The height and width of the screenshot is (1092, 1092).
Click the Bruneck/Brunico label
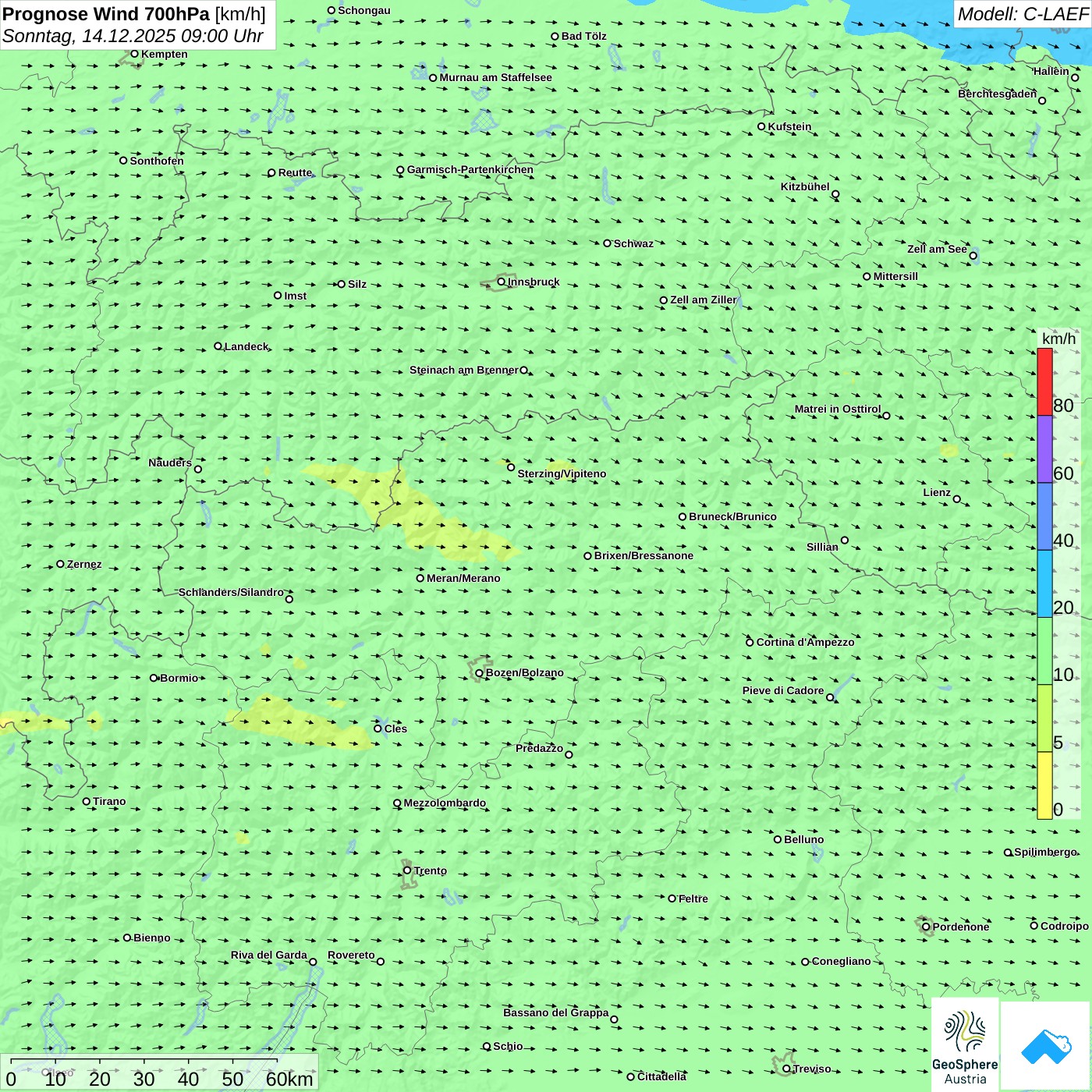[x=732, y=516]
